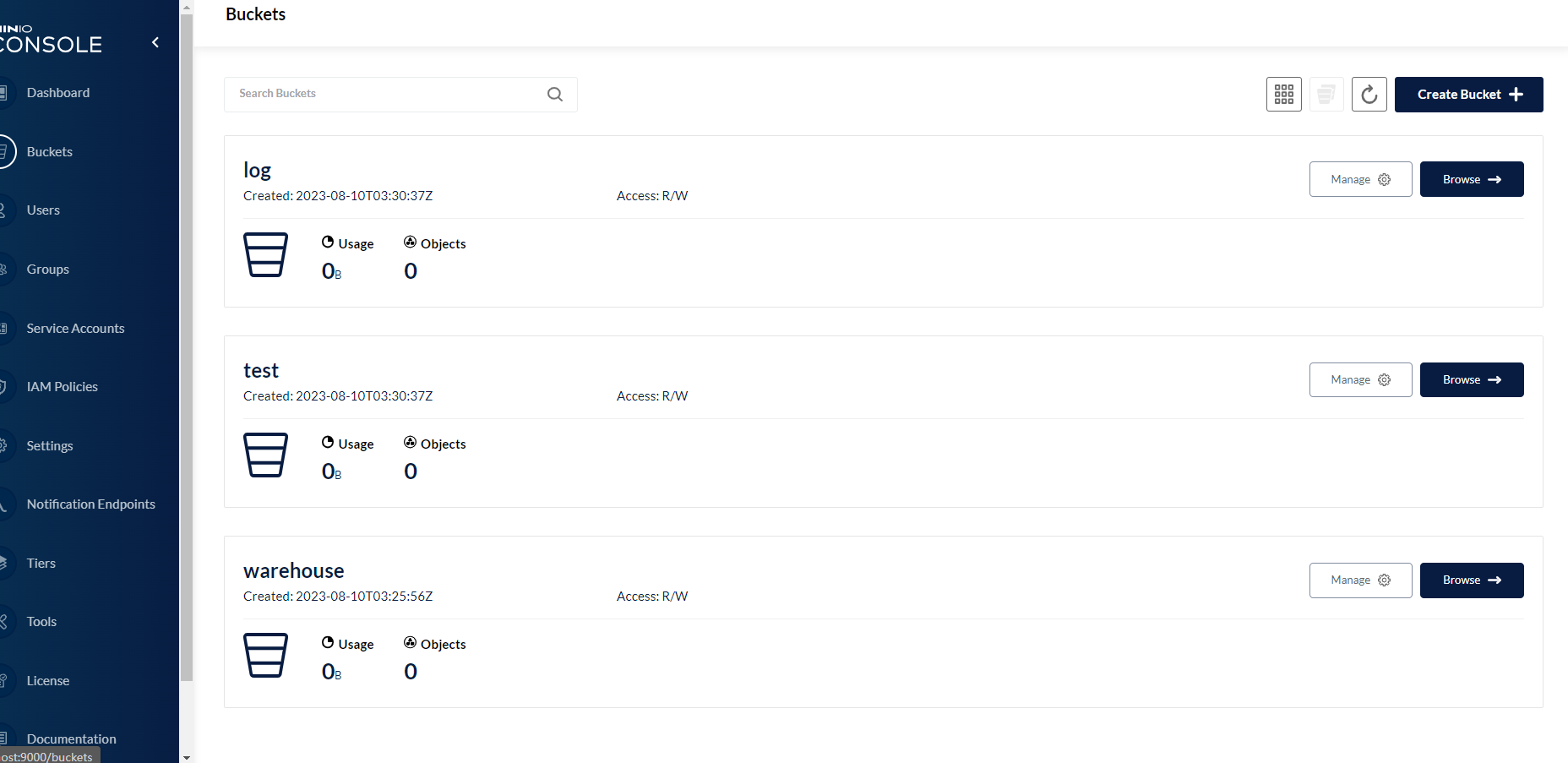This screenshot has width=1568, height=763.
Task: Select IAM Policies in sidebar
Action: click(62, 387)
